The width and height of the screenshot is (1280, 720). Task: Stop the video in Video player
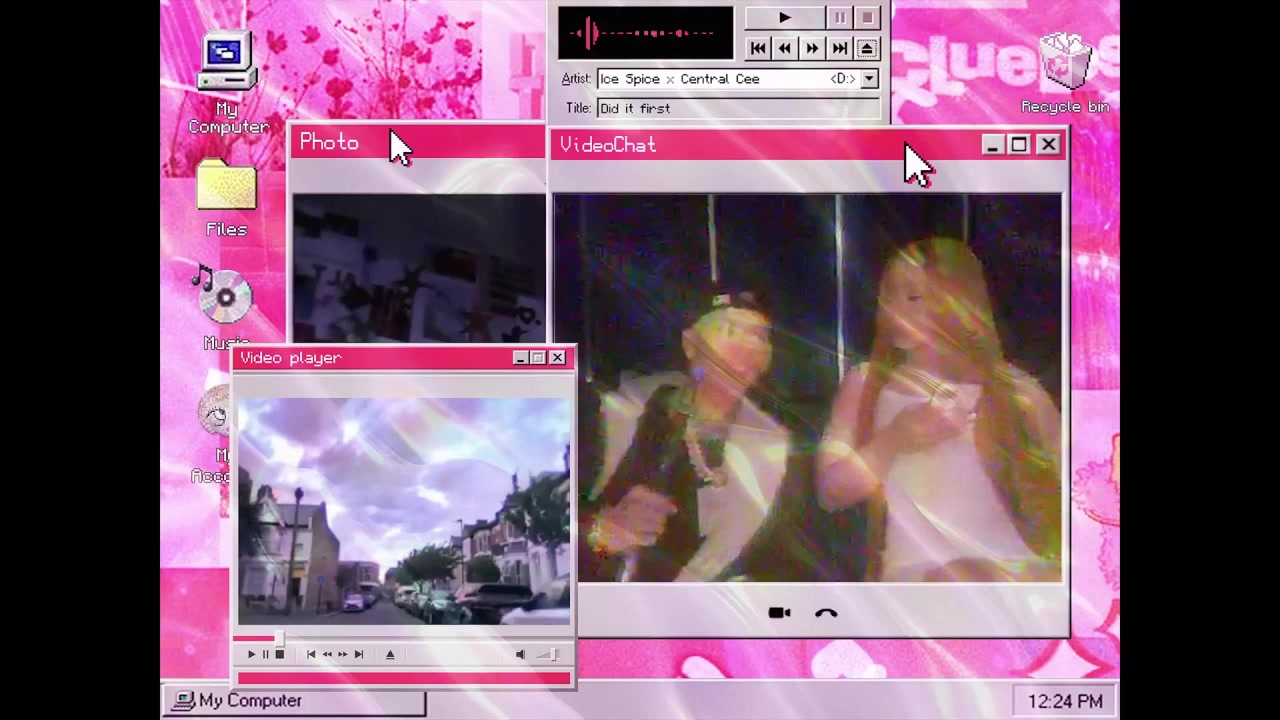(279, 654)
